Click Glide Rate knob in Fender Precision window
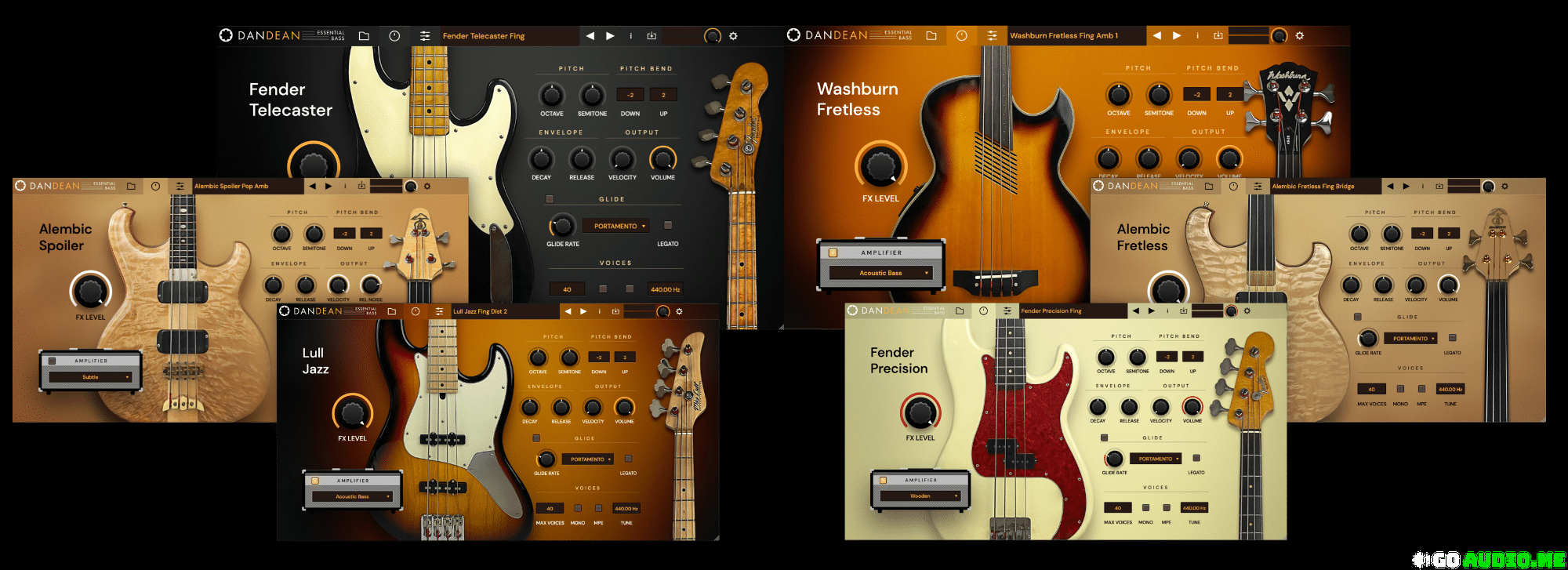This screenshot has height=570, width=1568. (1113, 459)
